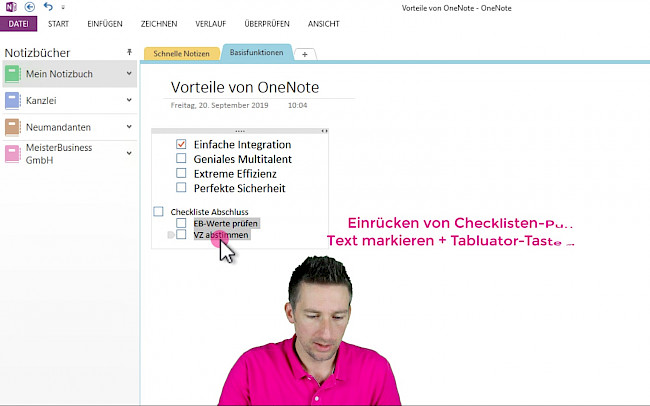Expand the Kanzlei notebook chevron

pyautogui.click(x=129, y=100)
